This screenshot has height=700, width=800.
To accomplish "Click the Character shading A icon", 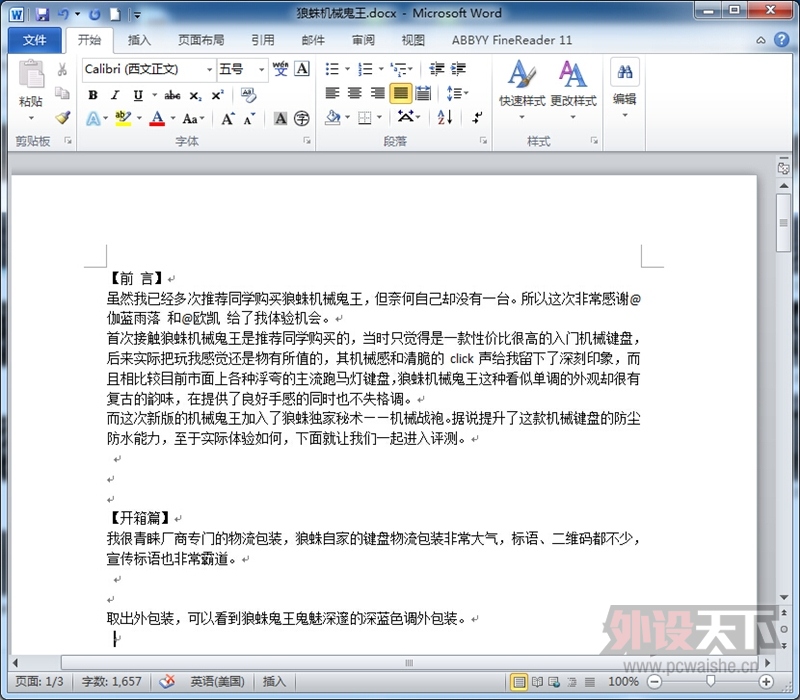I will tap(280, 119).
